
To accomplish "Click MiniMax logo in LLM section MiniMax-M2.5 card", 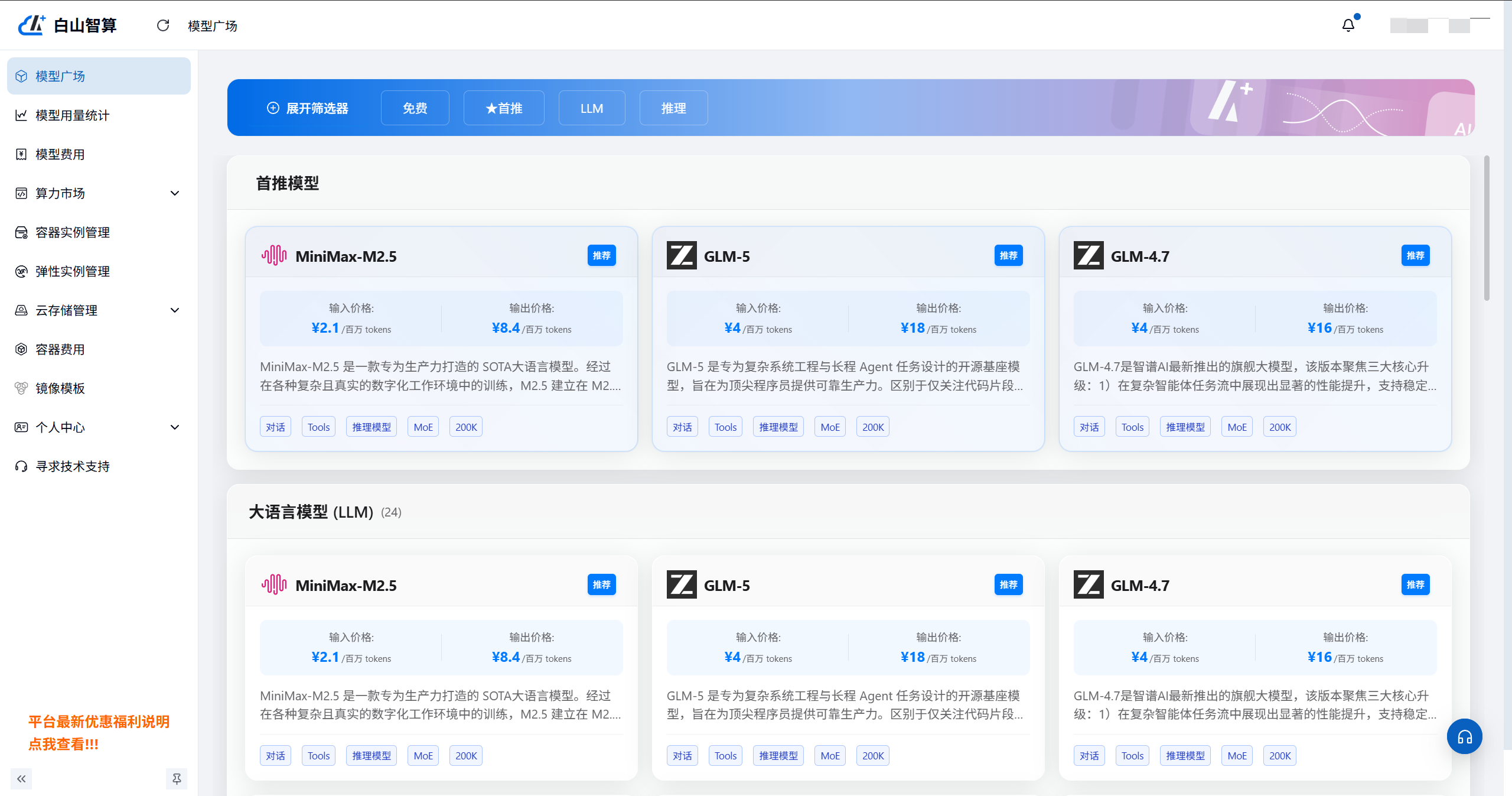I will click(x=274, y=585).
